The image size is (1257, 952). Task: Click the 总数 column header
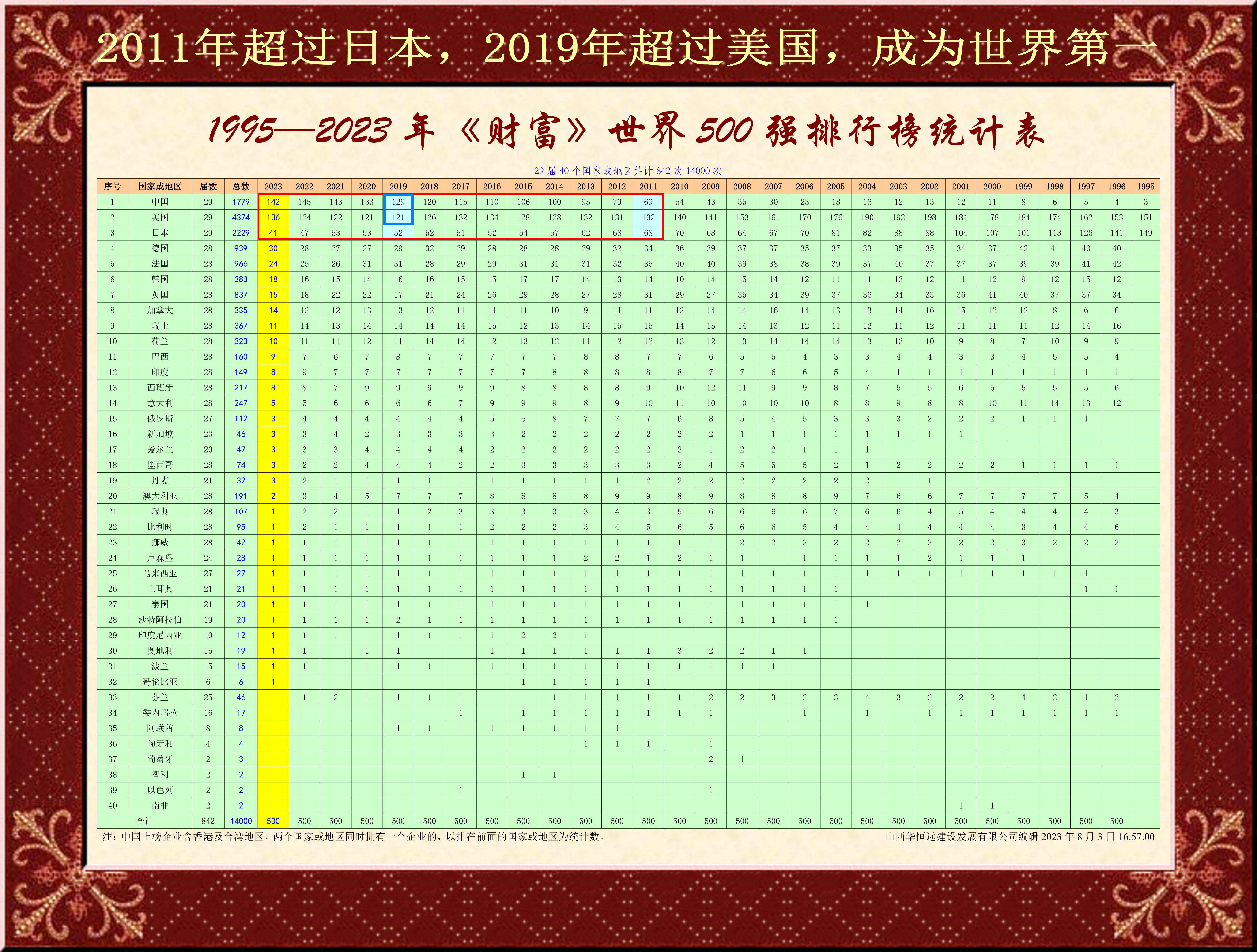(x=241, y=186)
